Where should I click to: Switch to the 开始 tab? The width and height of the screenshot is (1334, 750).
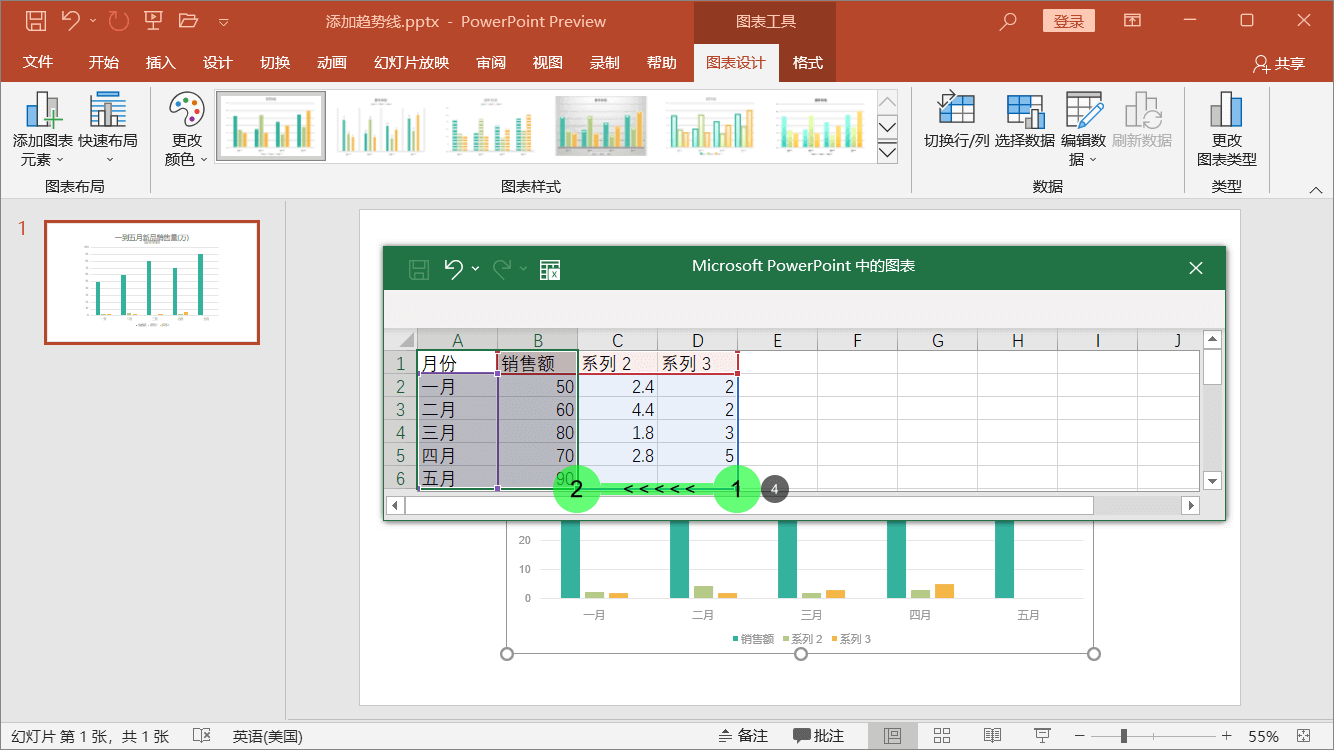coord(103,63)
